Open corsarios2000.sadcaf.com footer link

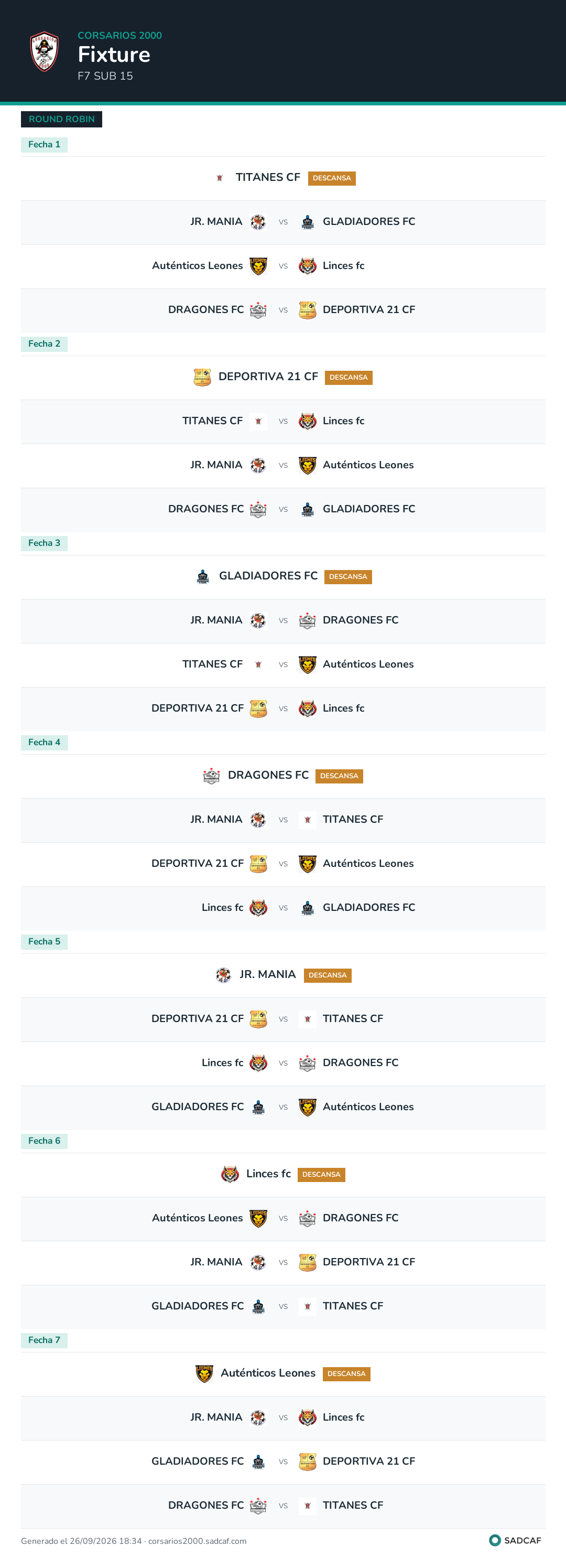click(x=197, y=1541)
